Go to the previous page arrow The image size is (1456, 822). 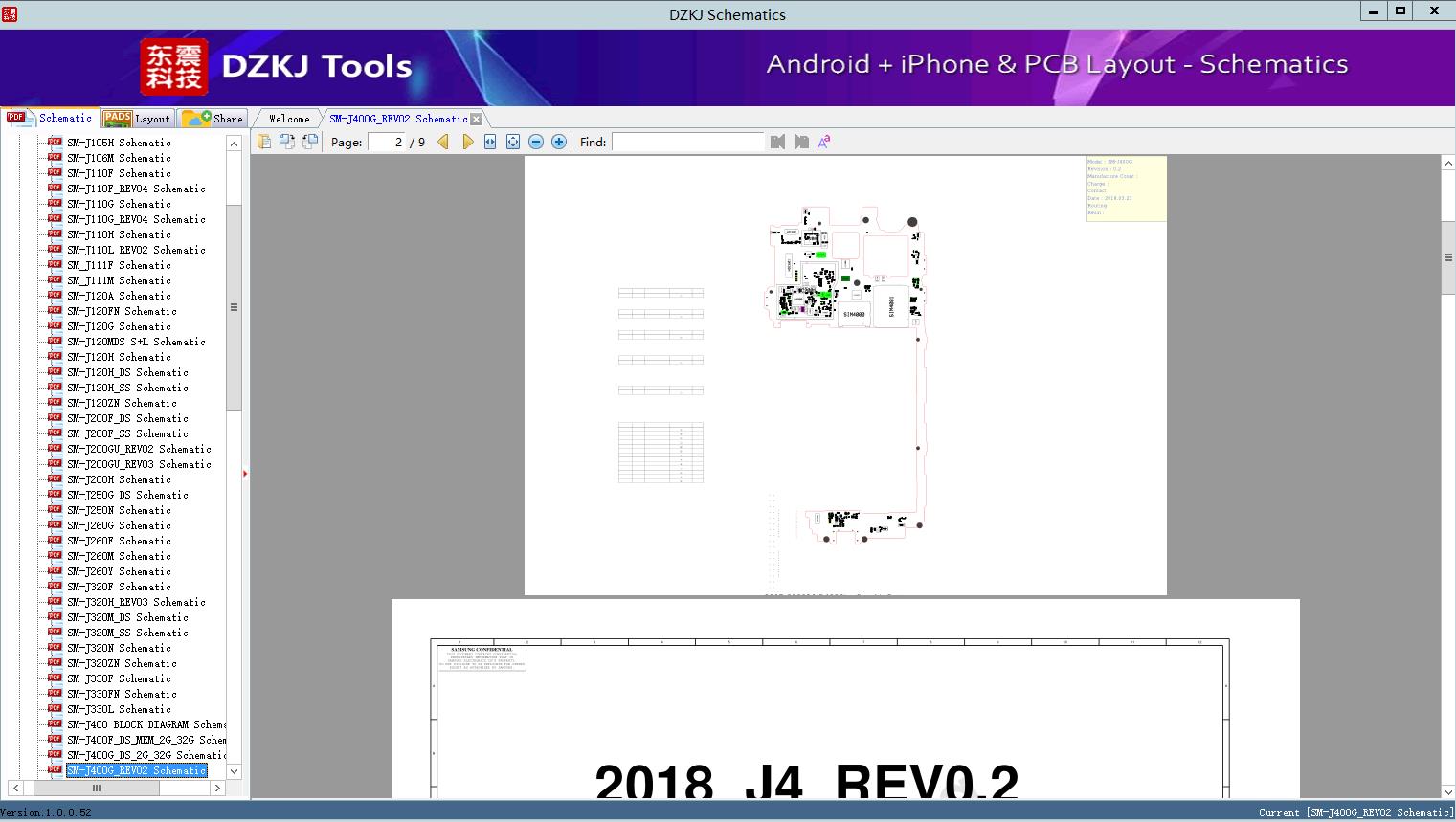click(443, 142)
